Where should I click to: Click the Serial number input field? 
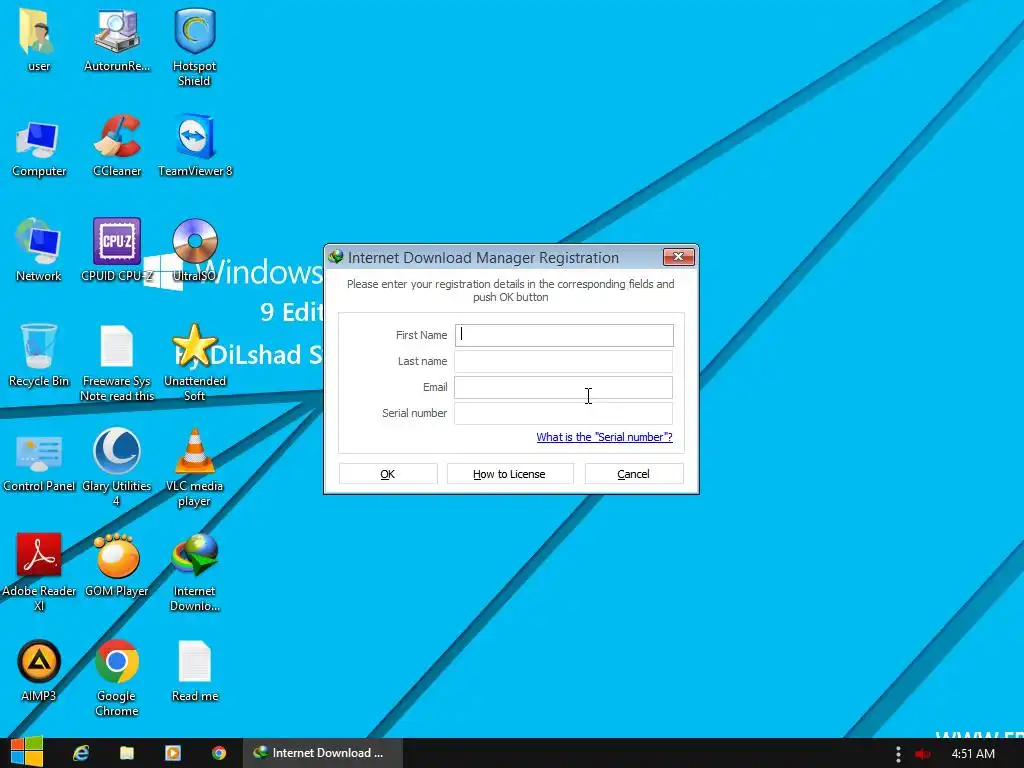click(x=564, y=413)
